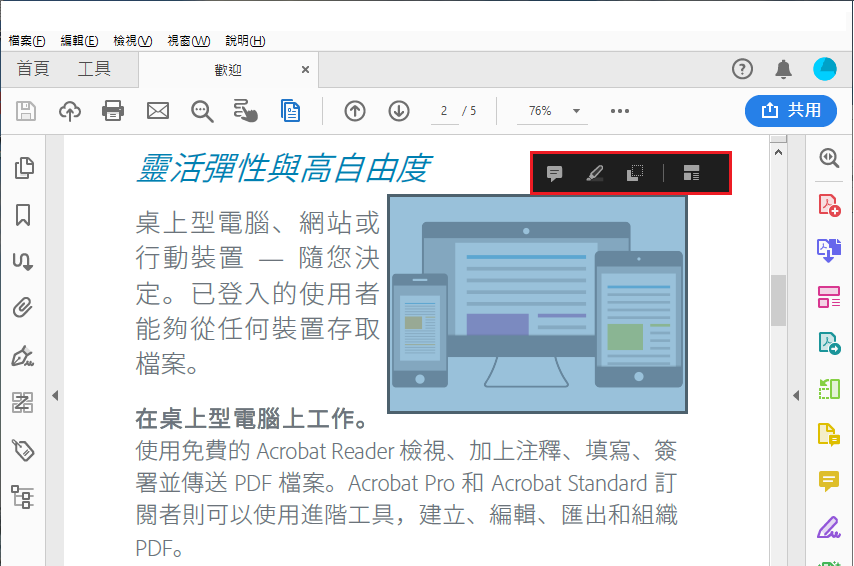The height and width of the screenshot is (566, 854).
Task: Open the find text magnifier
Action: click(202, 111)
